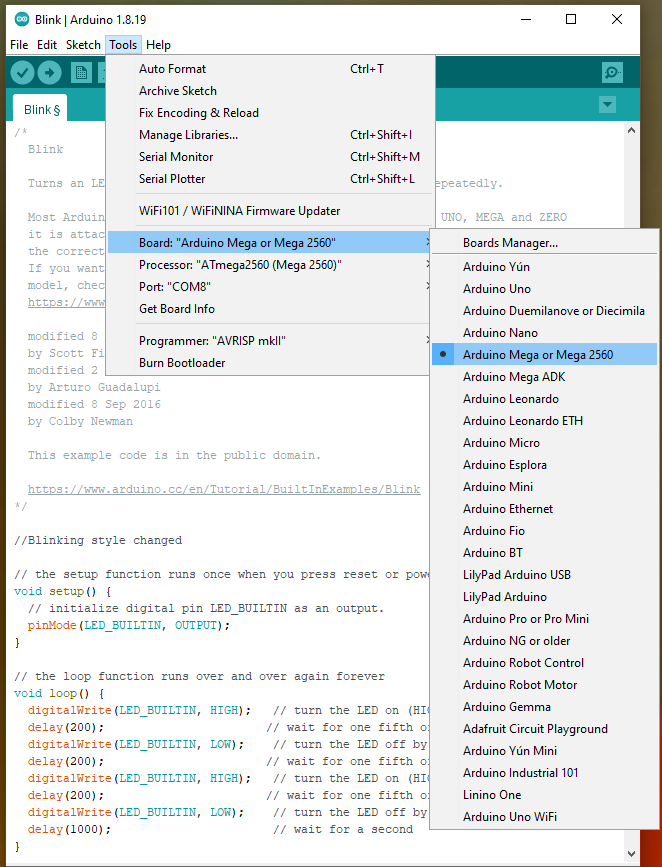
Task: Pick Arduino Robot Motor board
Action: coord(544,685)
